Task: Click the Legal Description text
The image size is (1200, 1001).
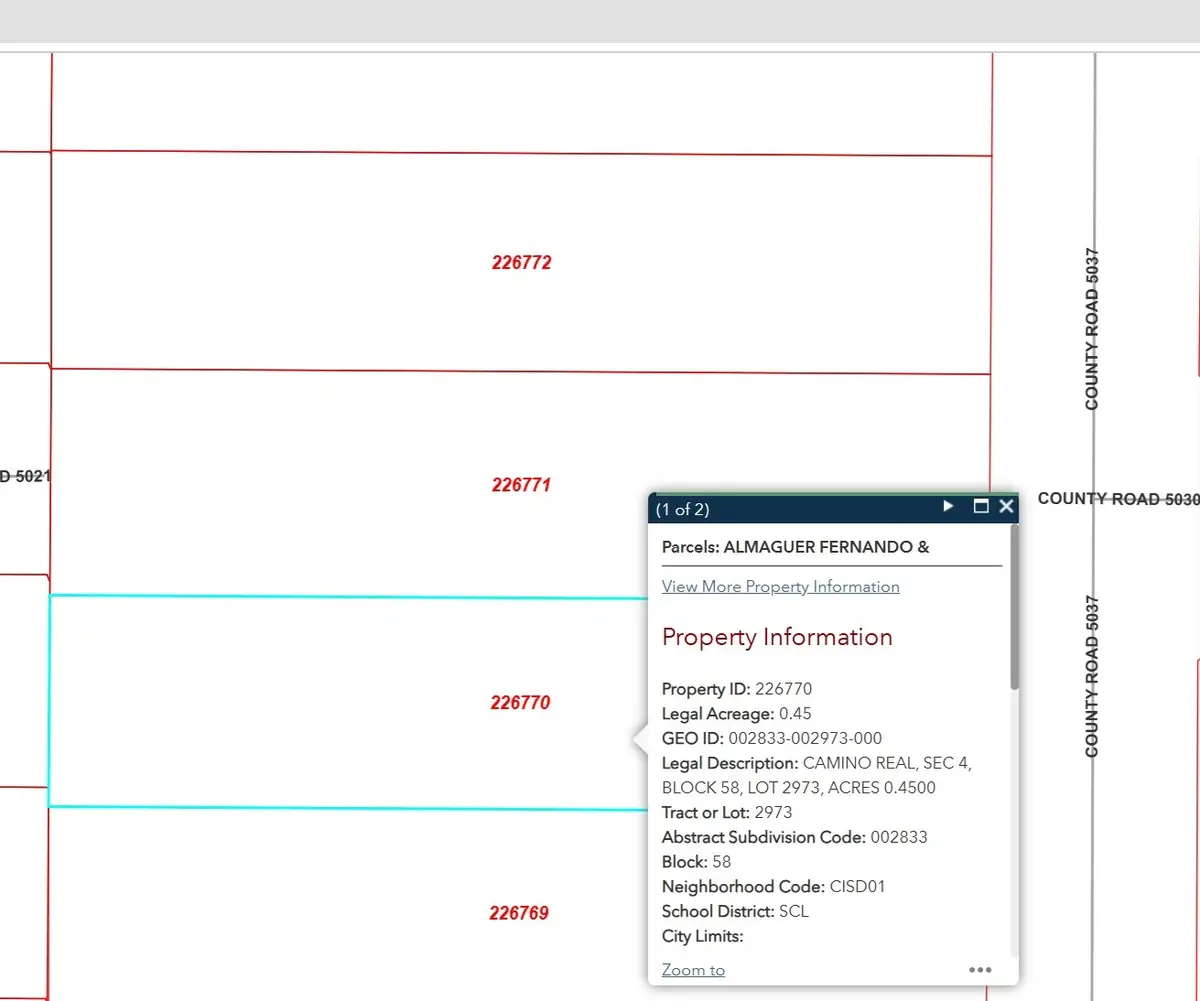Action: tap(816, 775)
